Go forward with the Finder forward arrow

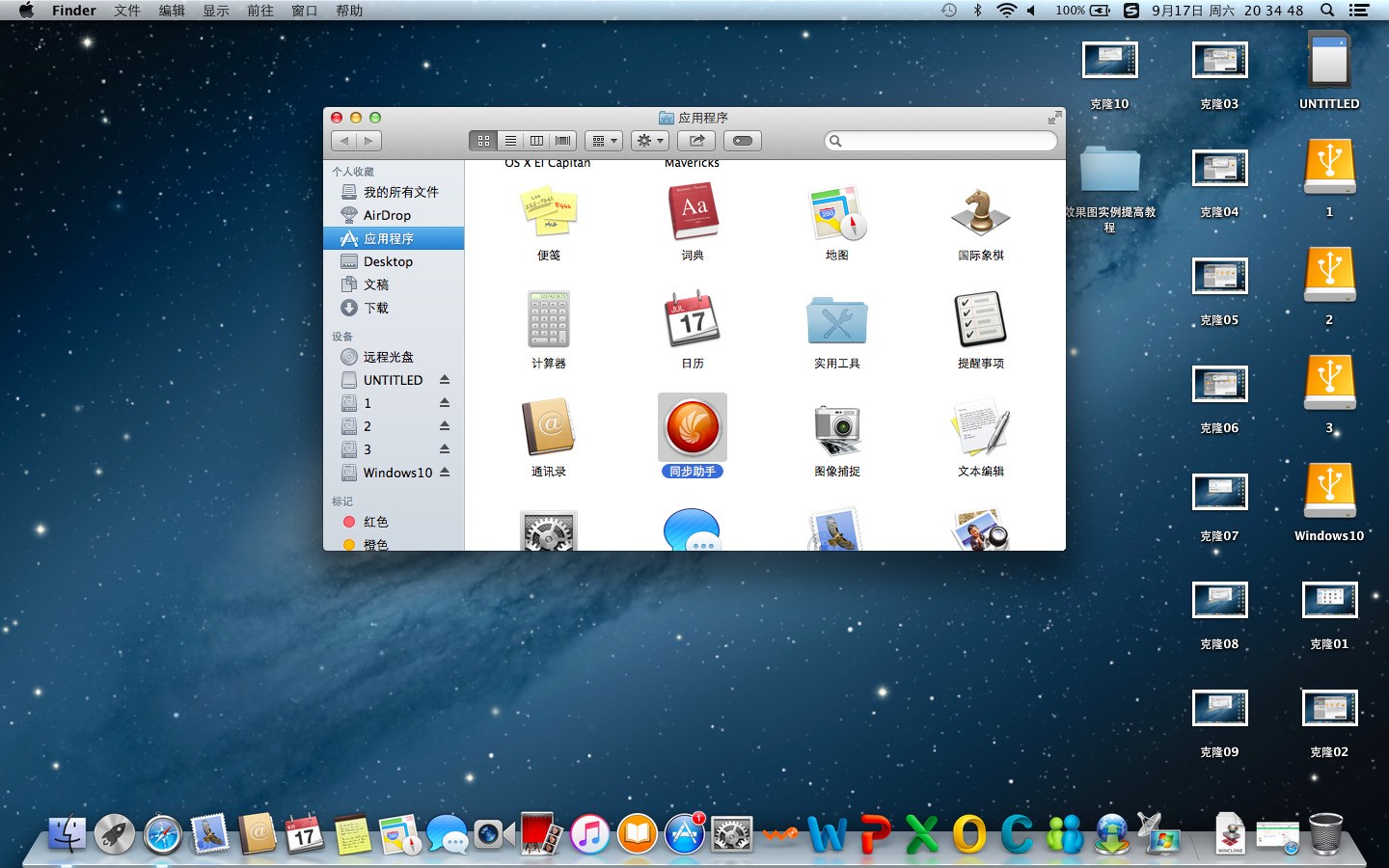(x=368, y=141)
